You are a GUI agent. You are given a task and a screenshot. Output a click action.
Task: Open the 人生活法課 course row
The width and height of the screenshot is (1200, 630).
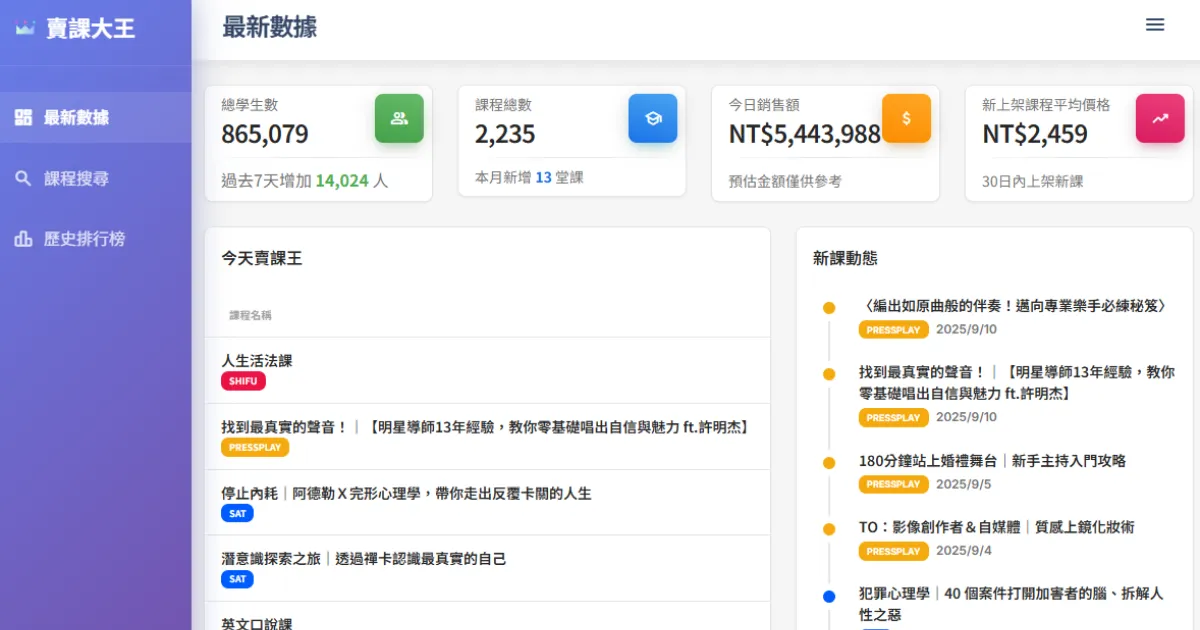point(257,361)
